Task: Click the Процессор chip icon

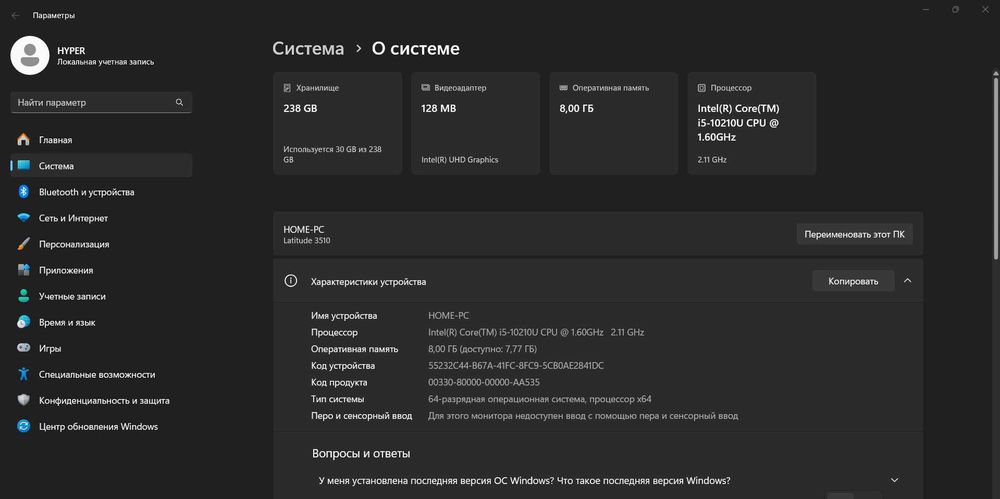Action: [702, 88]
